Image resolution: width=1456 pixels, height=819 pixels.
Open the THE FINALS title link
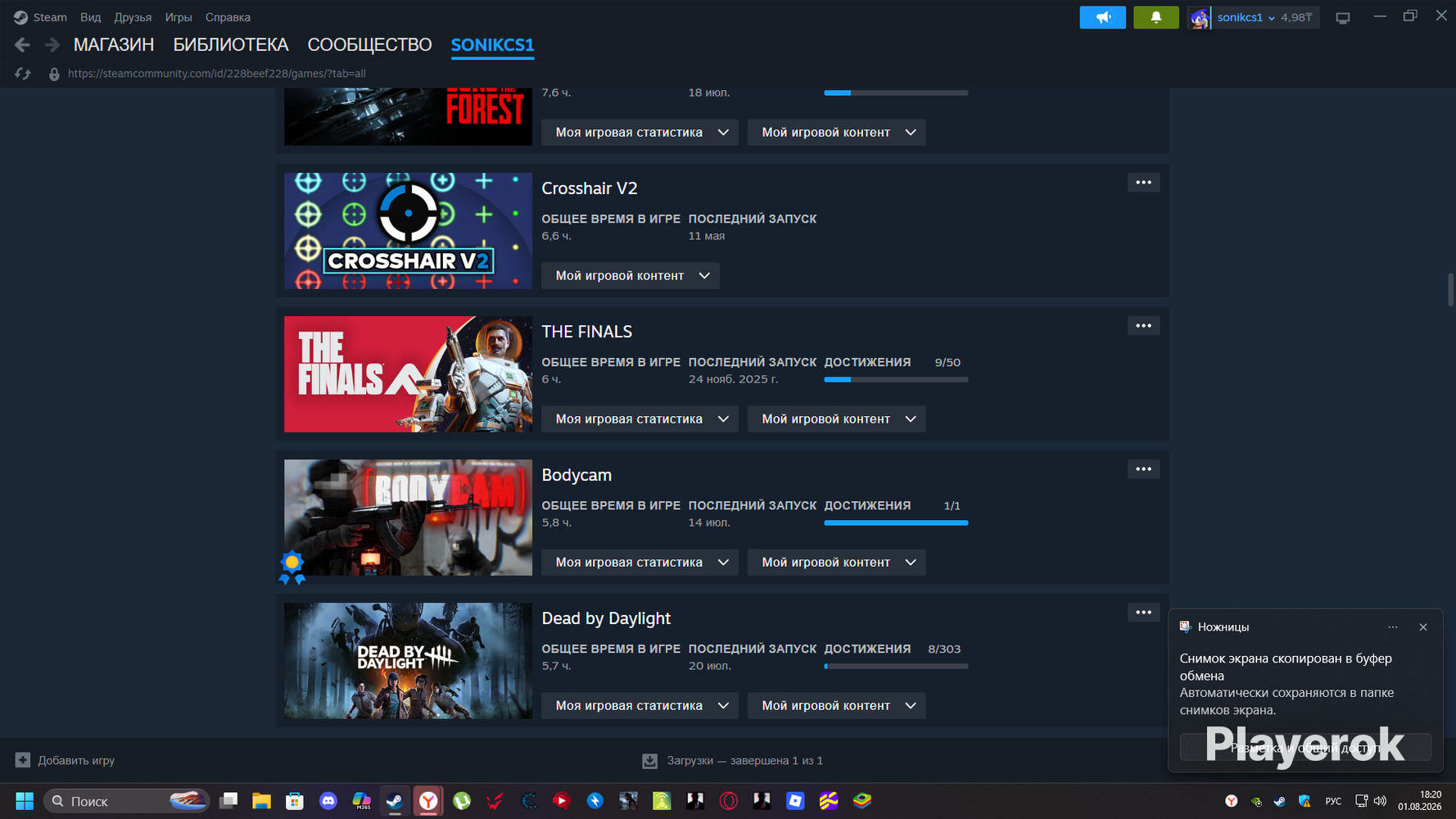587,332
